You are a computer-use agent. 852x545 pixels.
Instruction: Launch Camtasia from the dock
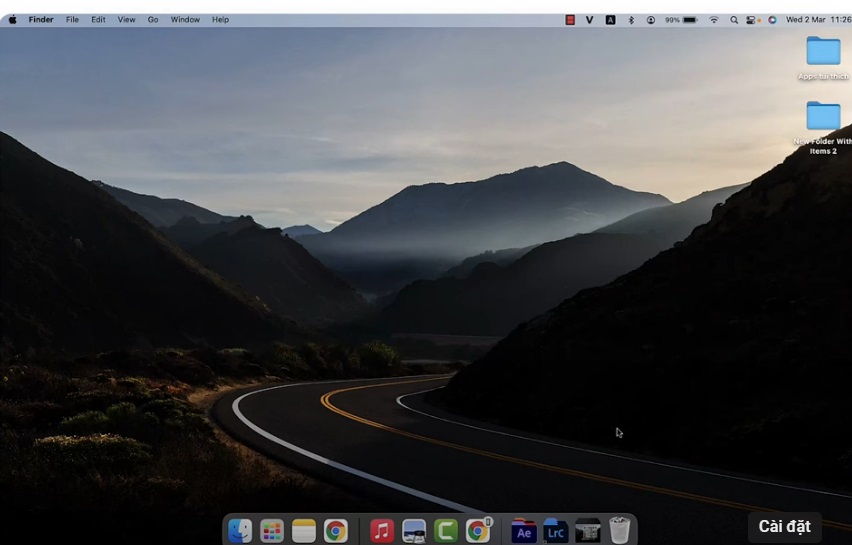click(446, 531)
